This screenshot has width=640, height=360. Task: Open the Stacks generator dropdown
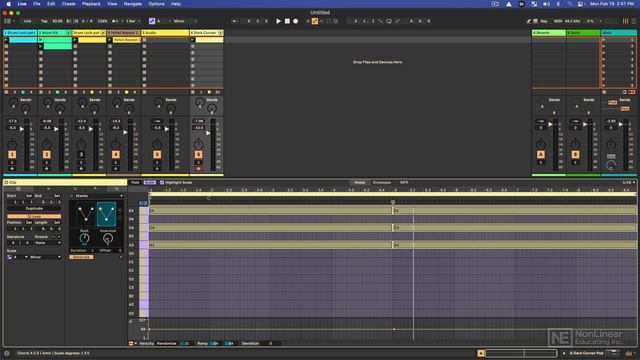(99, 196)
